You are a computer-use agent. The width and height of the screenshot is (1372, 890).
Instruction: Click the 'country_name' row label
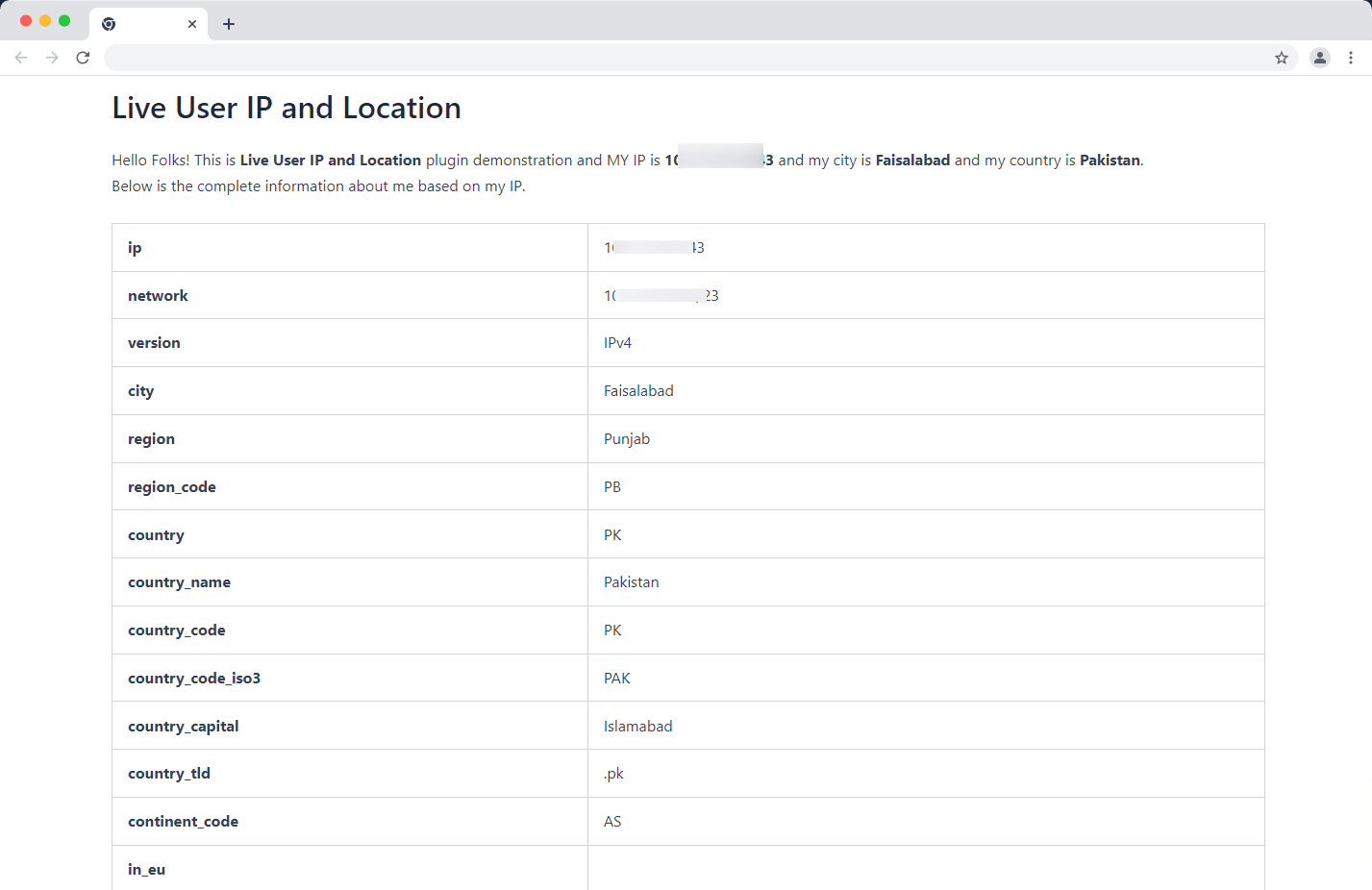[179, 582]
